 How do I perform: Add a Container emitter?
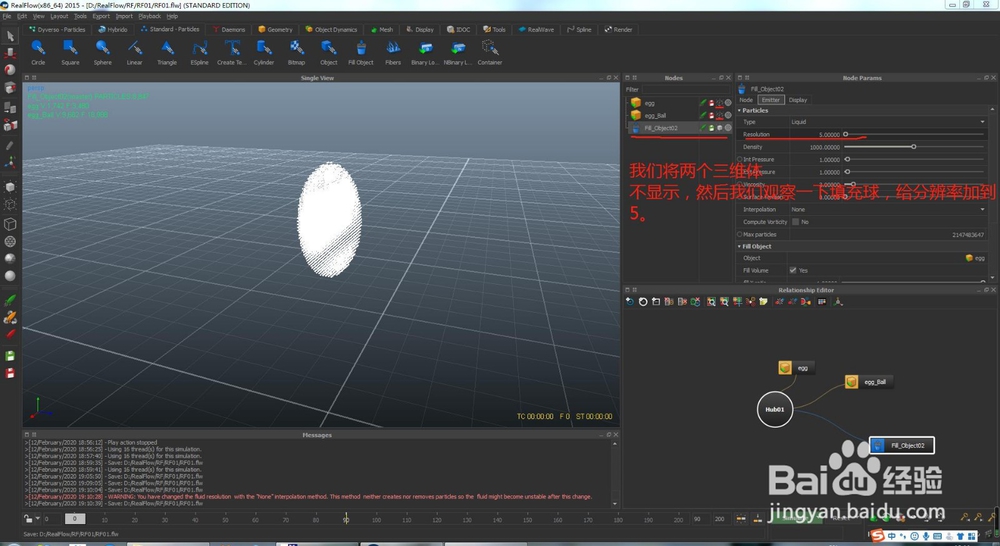490,52
